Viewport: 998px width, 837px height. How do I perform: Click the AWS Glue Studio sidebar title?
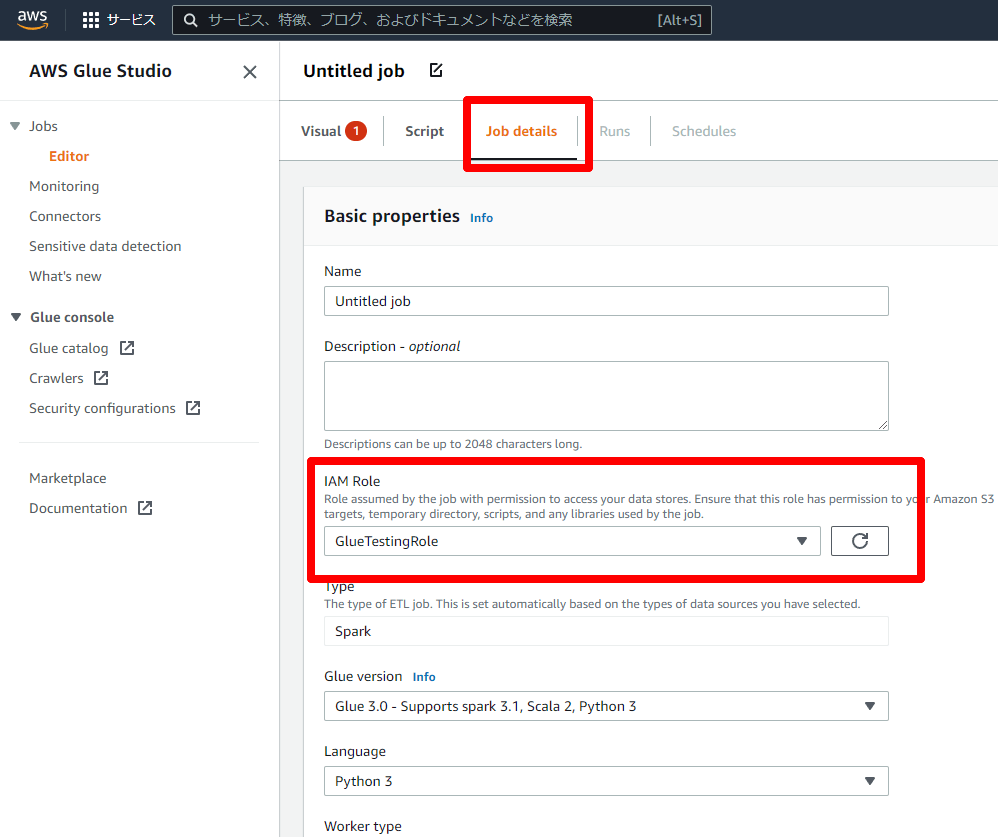(101, 71)
